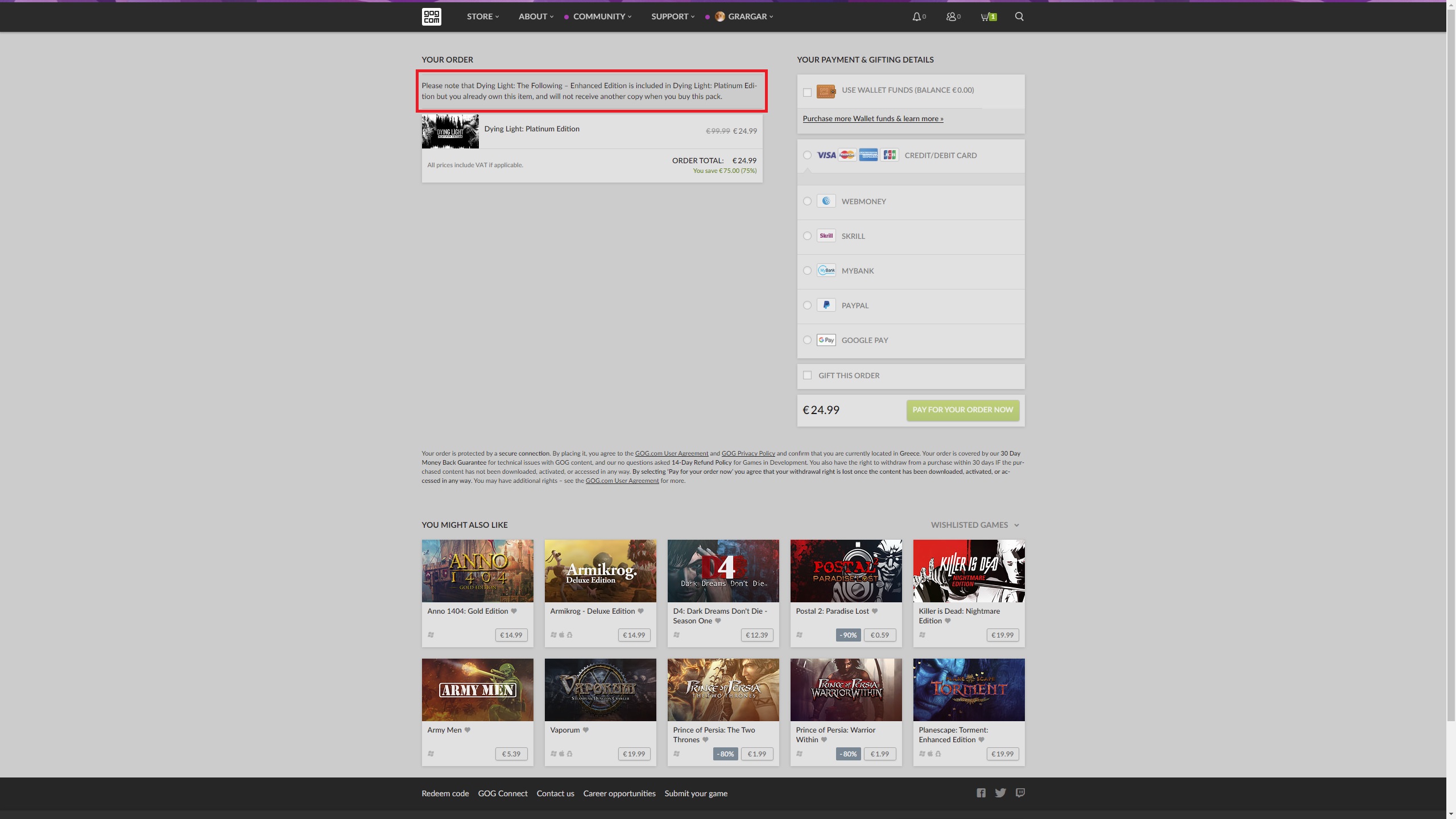The height and width of the screenshot is (819, 1456).
Task: Click the Skrill logo icon
Action: (826, 235)
